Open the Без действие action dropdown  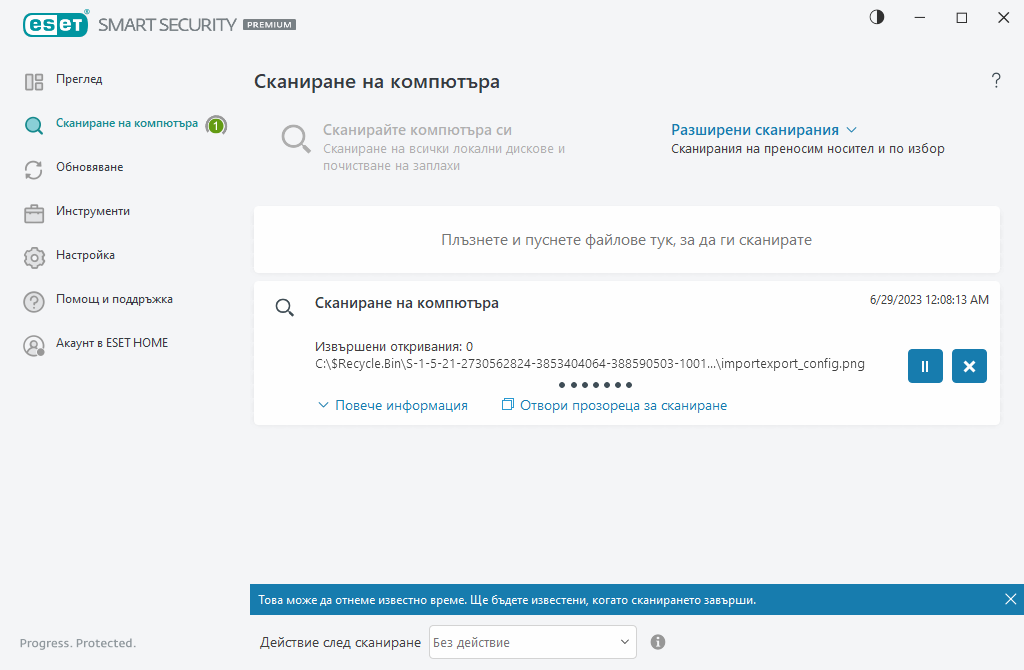(532, 642)
